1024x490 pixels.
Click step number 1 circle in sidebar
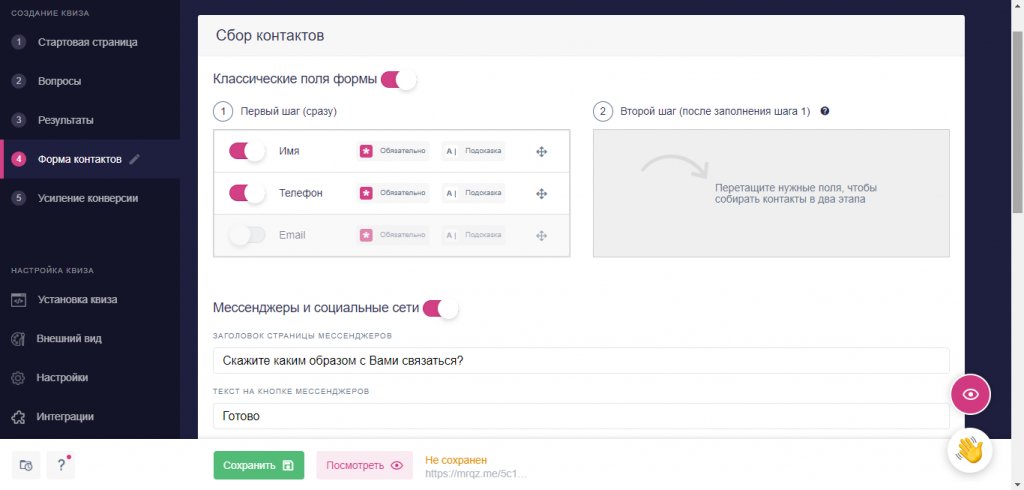point(18,42)
